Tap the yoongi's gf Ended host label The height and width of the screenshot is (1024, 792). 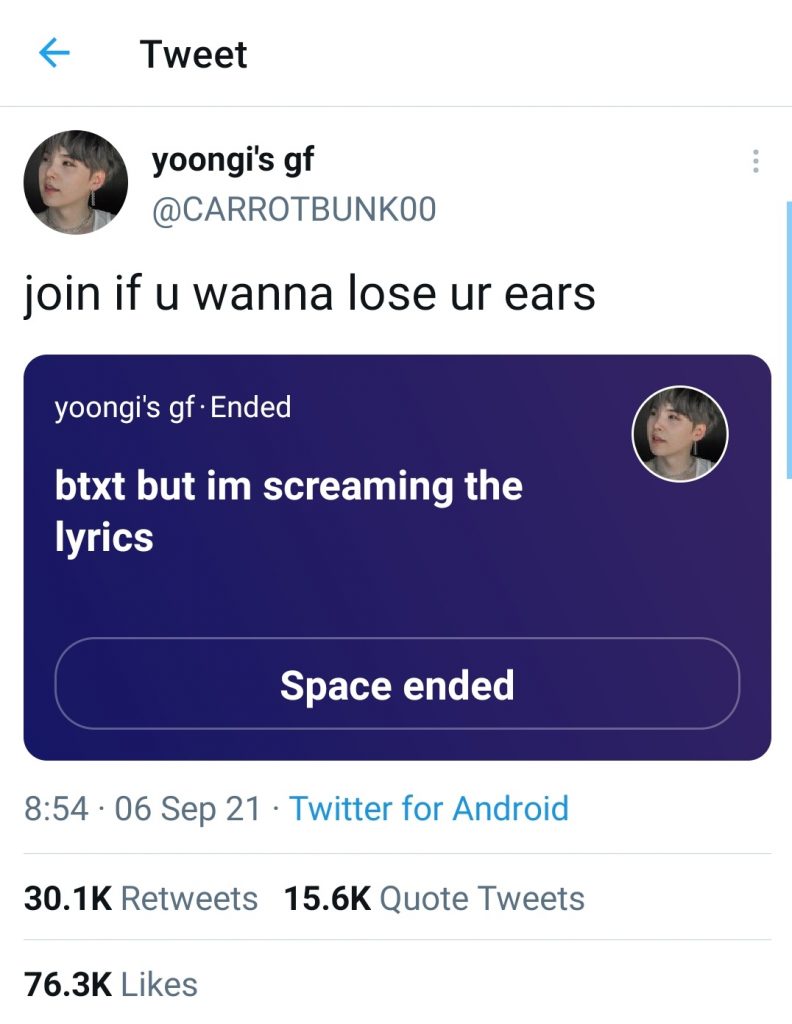[x=173, y=408]
